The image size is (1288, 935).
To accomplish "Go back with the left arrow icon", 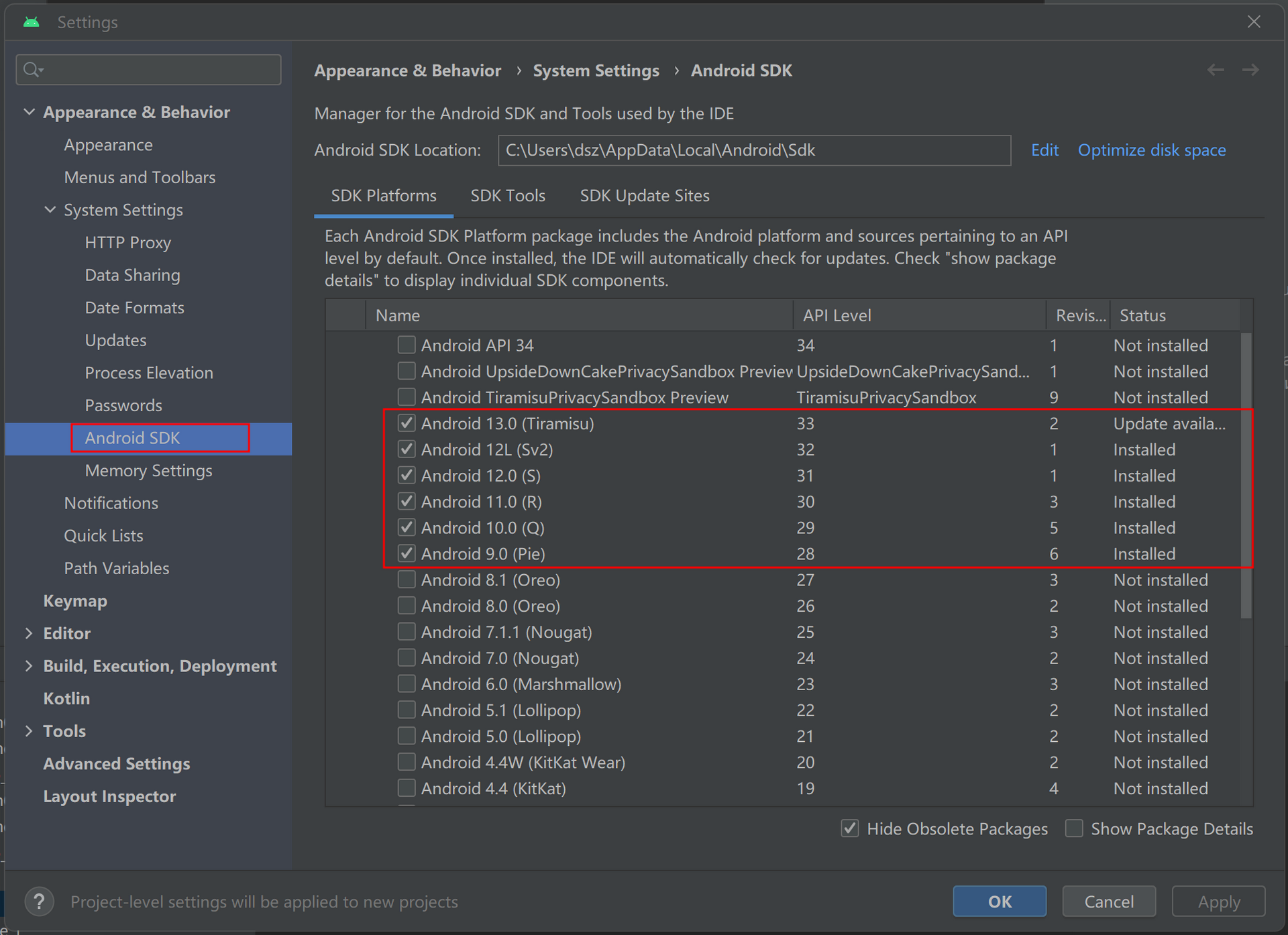I will click(x=1216, y=70).
